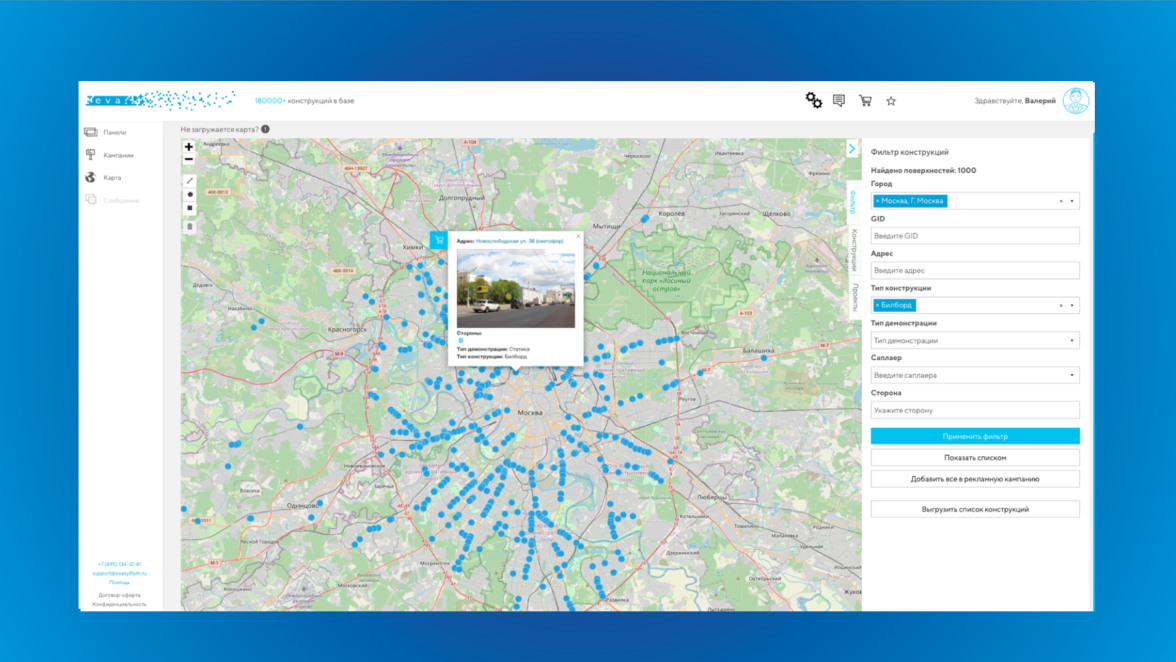Open favorites using the star icon
This screenshot has height=662, width=1176.
coord(891,100)
